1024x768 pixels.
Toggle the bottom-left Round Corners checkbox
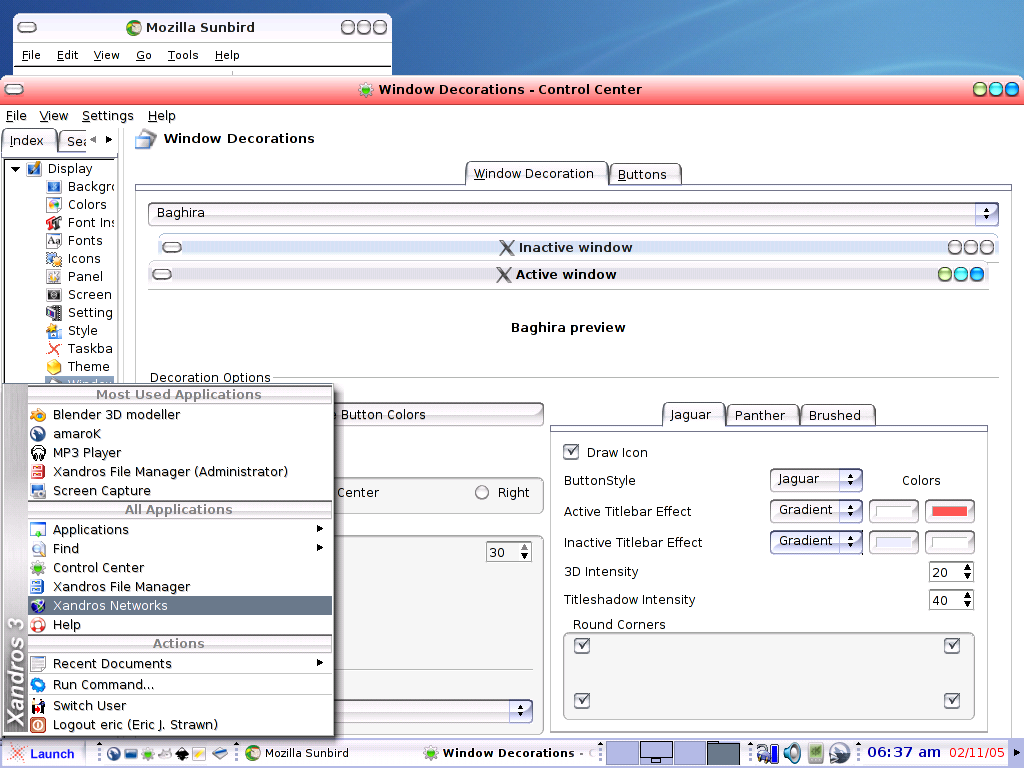pos(582,701)
